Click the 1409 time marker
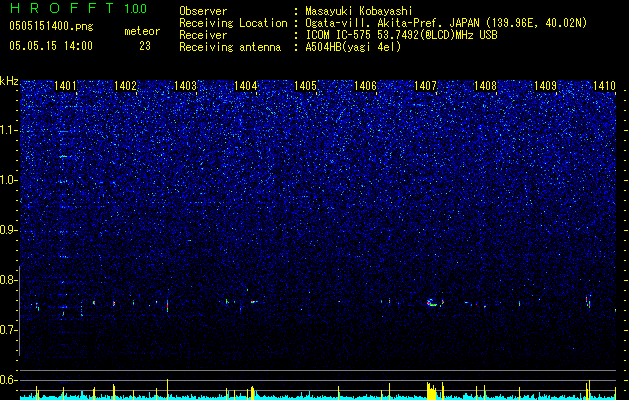Screen dimensions: 629x400 click(546, 85)
